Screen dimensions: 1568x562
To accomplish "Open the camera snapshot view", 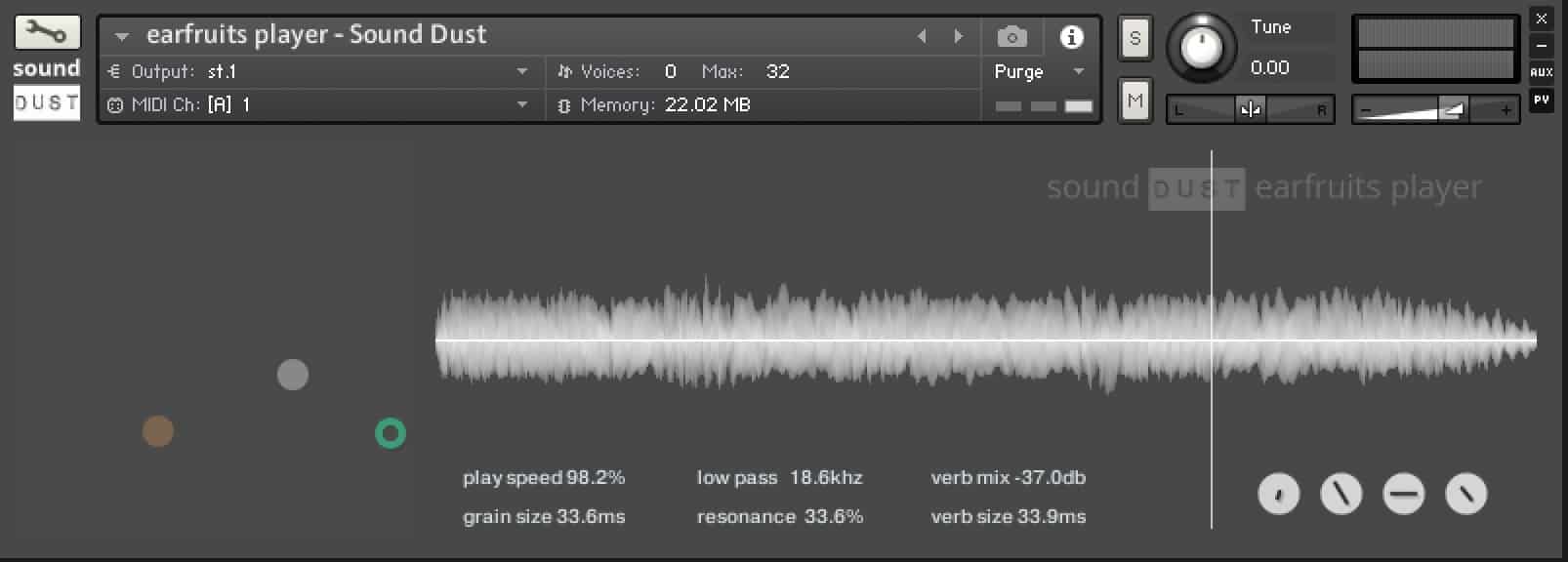I will coord(1012,37).
